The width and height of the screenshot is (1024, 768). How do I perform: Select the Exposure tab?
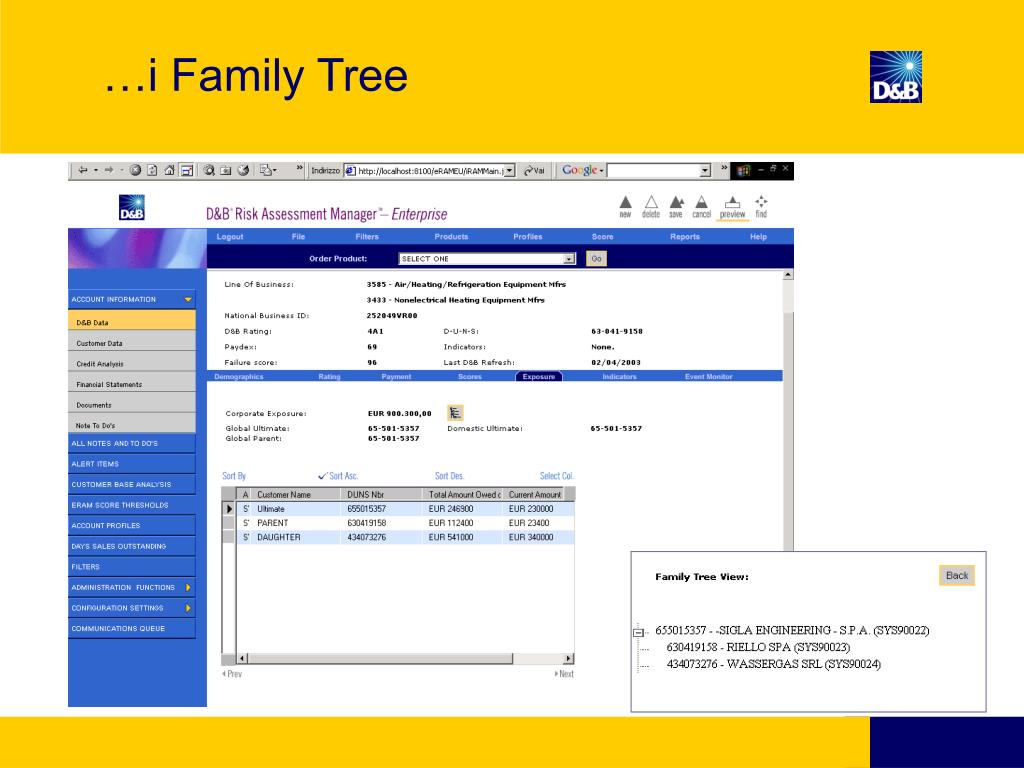pyautogui.click(x=539, y=376)
